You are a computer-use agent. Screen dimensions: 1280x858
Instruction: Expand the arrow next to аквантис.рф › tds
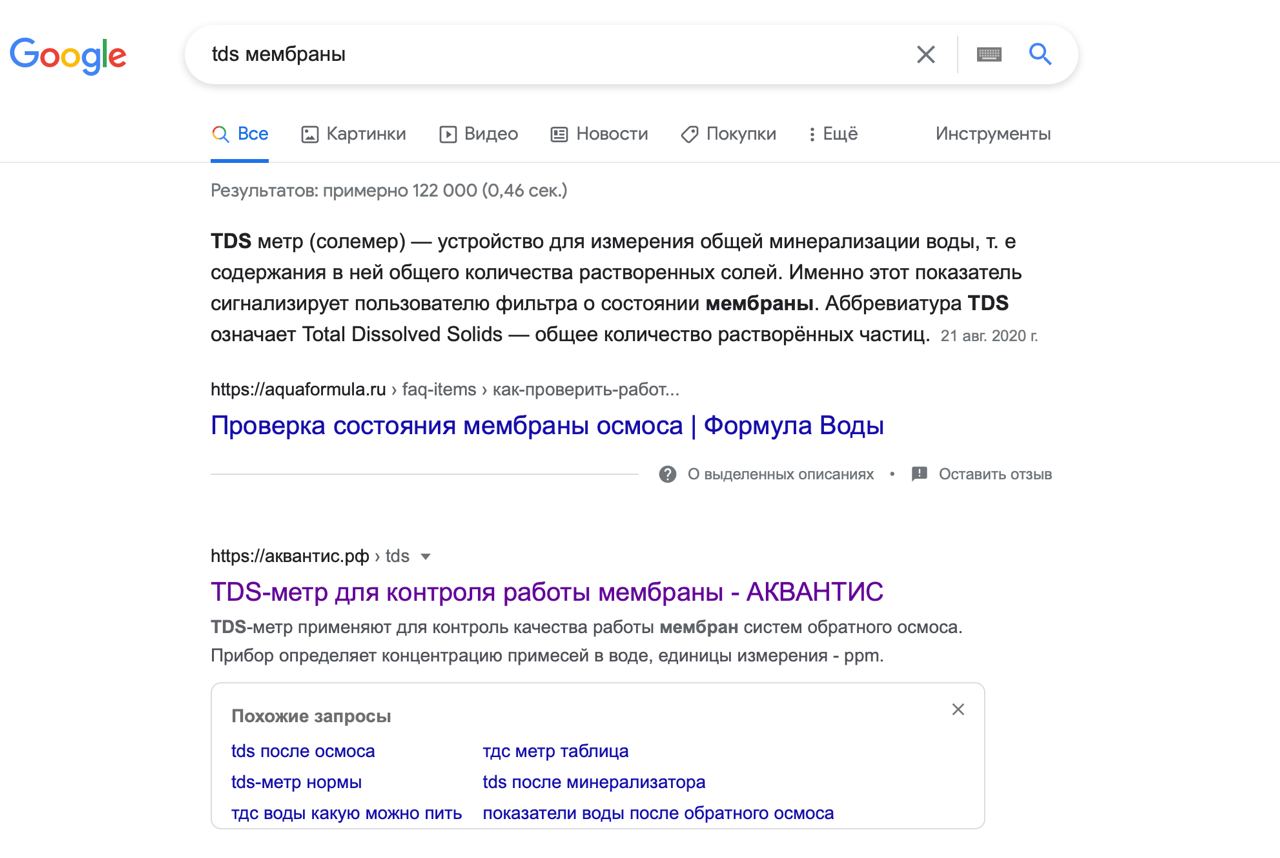(426, 556)
